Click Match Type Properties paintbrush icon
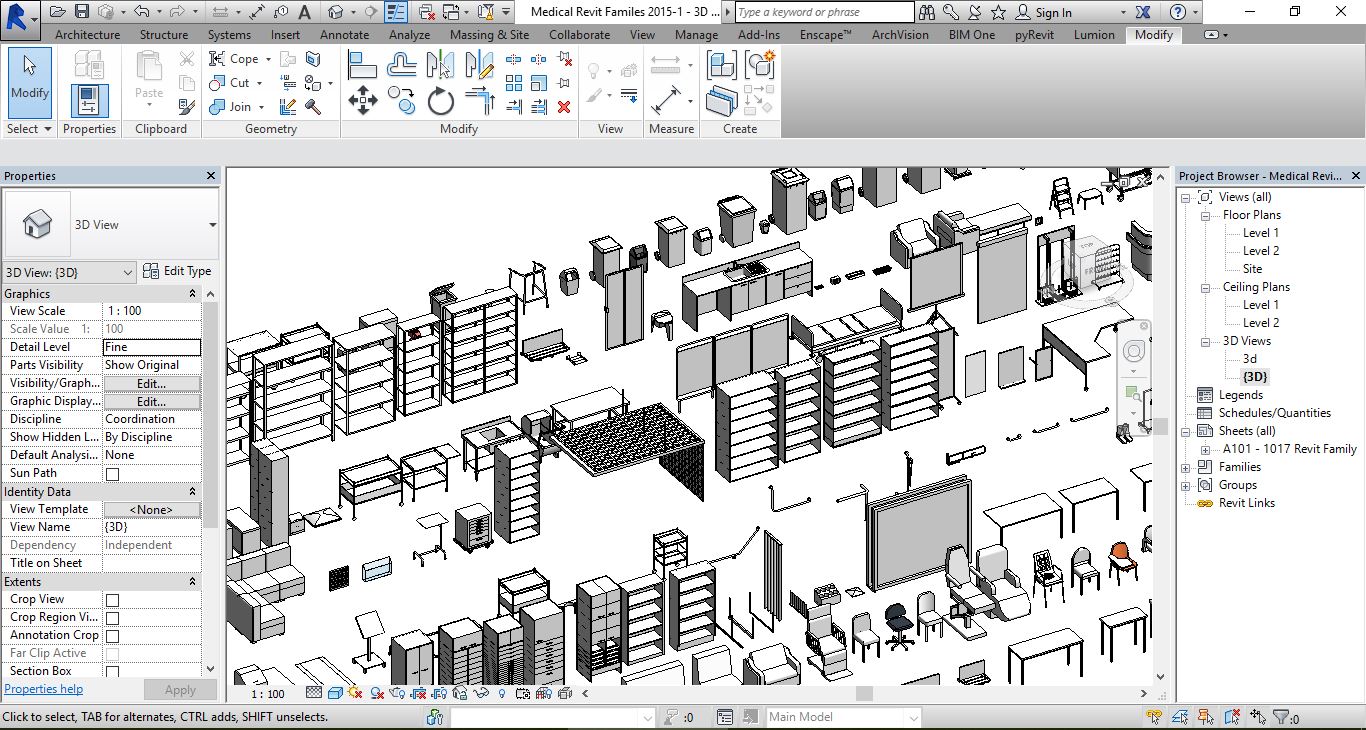 186,106
